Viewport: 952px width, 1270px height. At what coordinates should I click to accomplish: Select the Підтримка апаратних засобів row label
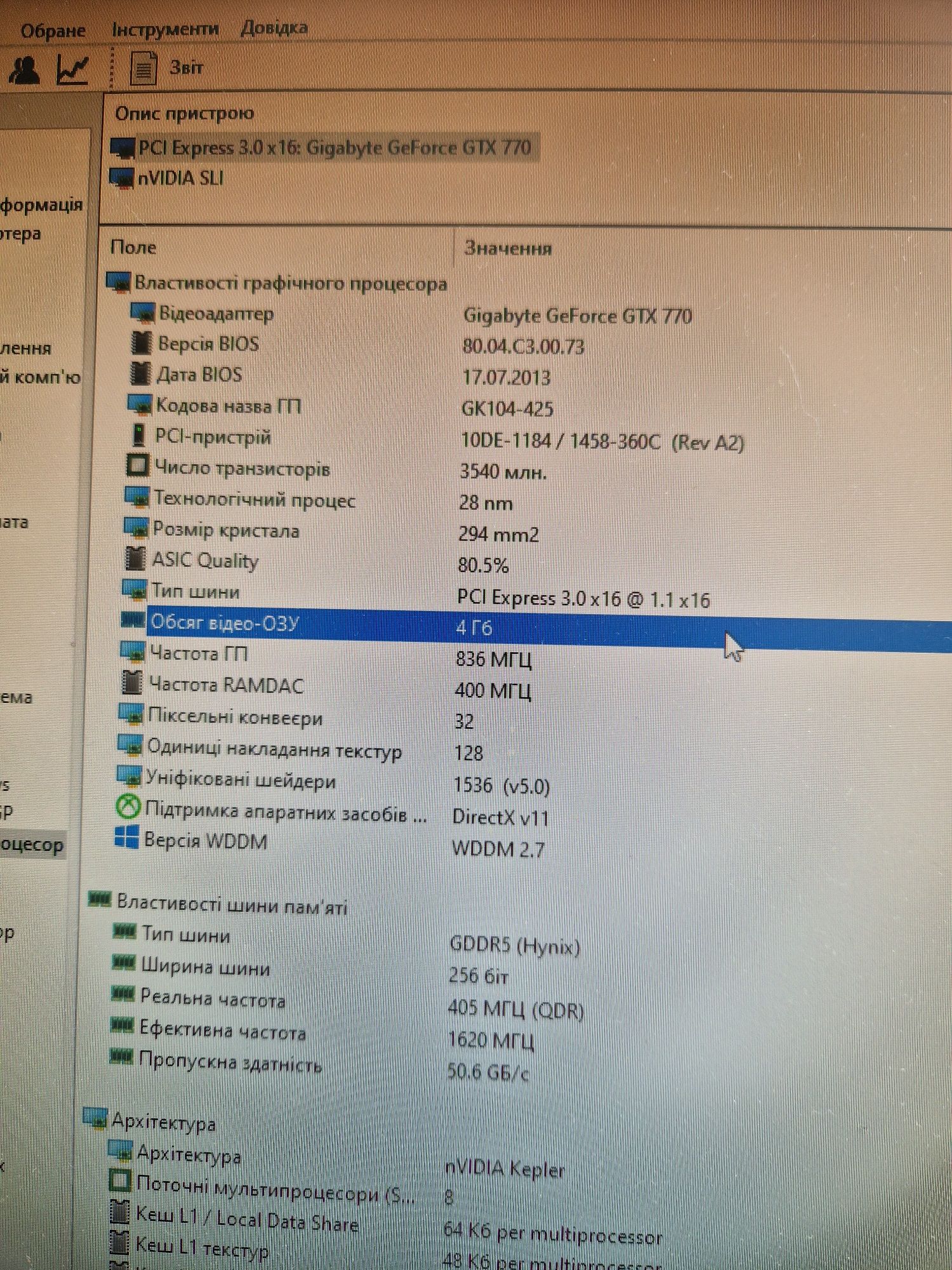click(286, 812)
